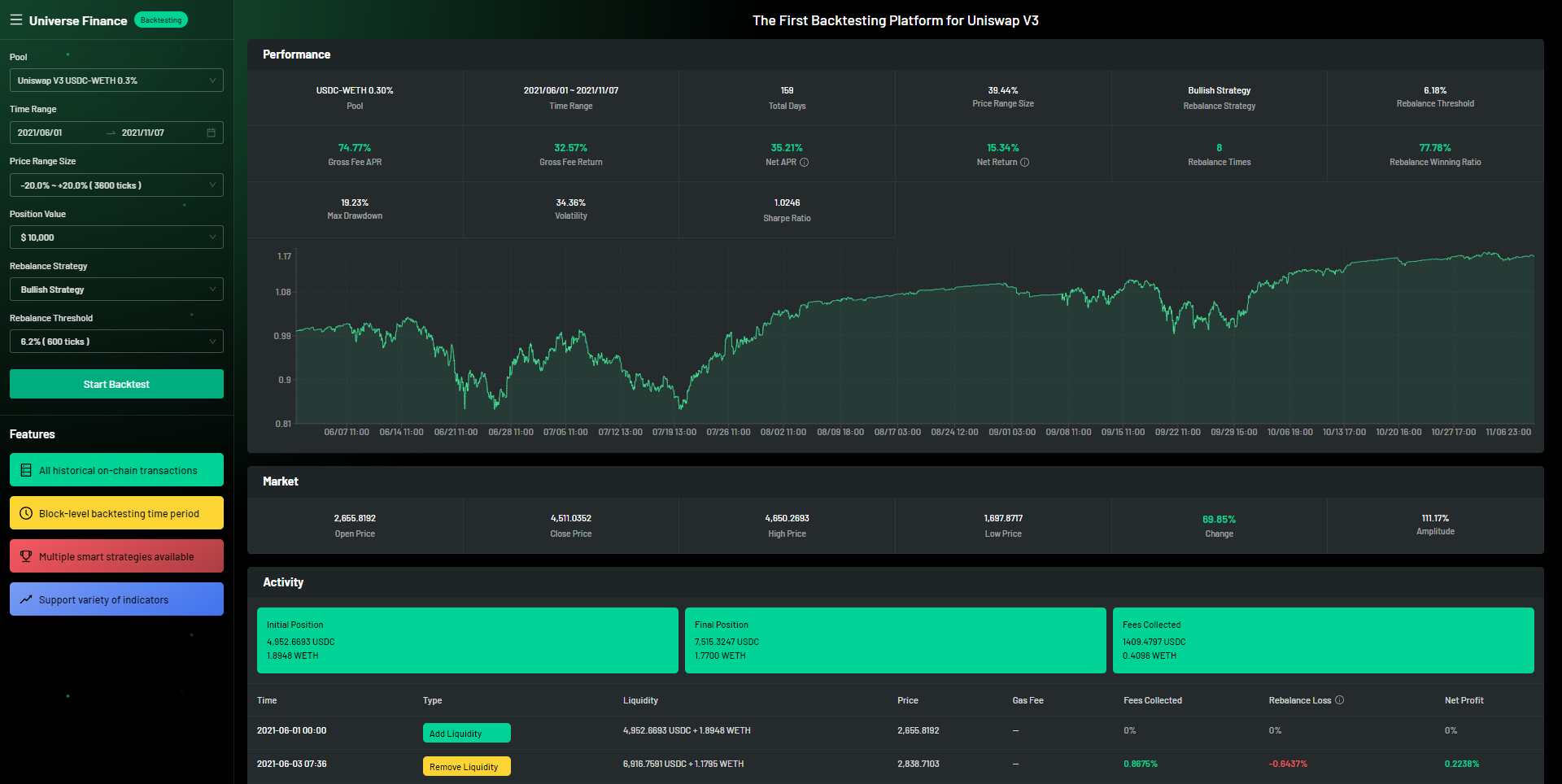Expand the Price Range Size dropdown
The width and height of the screenshot is (1562, 784).
coord(116,185)
